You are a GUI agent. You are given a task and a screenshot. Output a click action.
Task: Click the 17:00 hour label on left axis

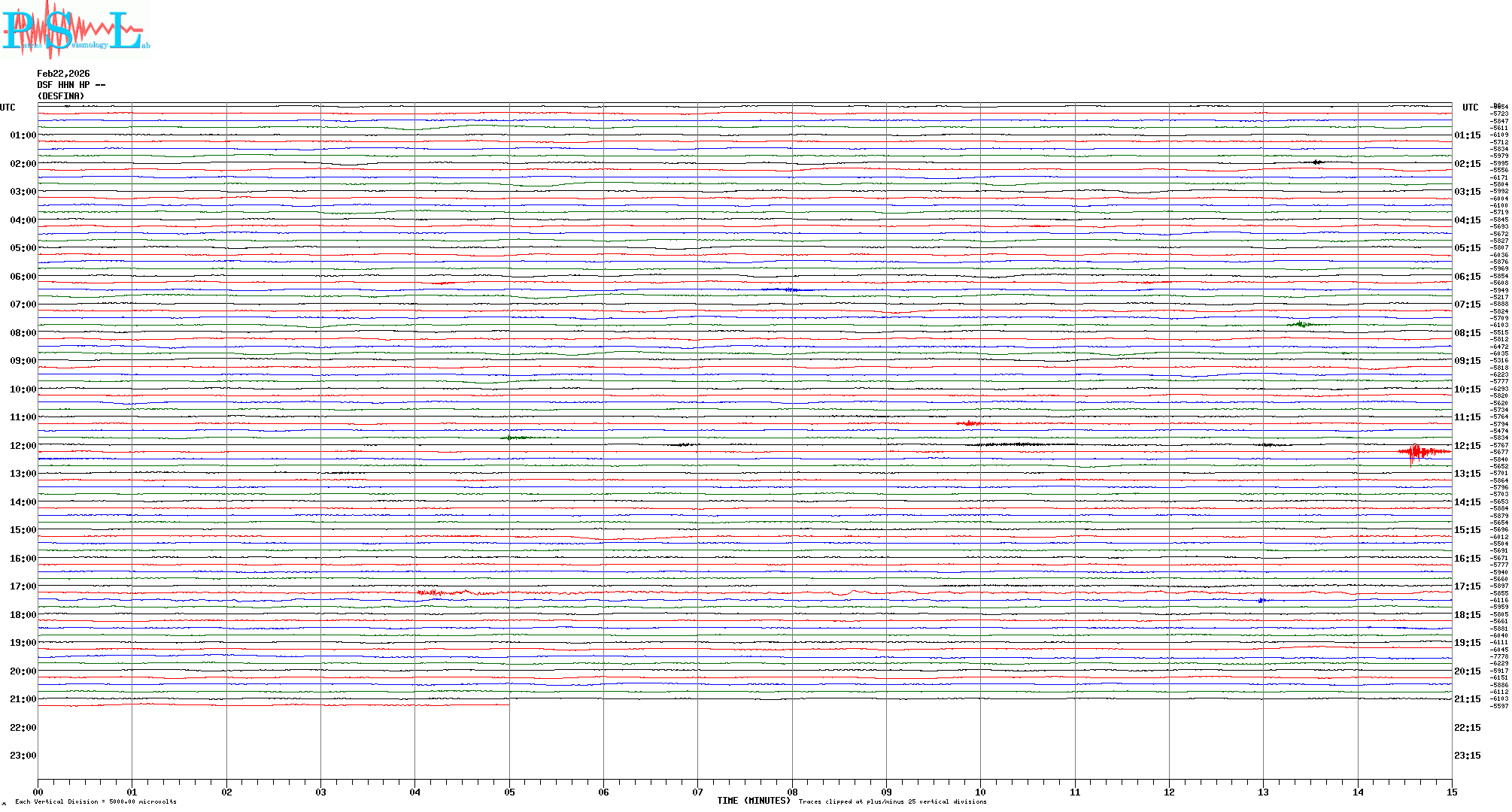(x=23, y=586)
